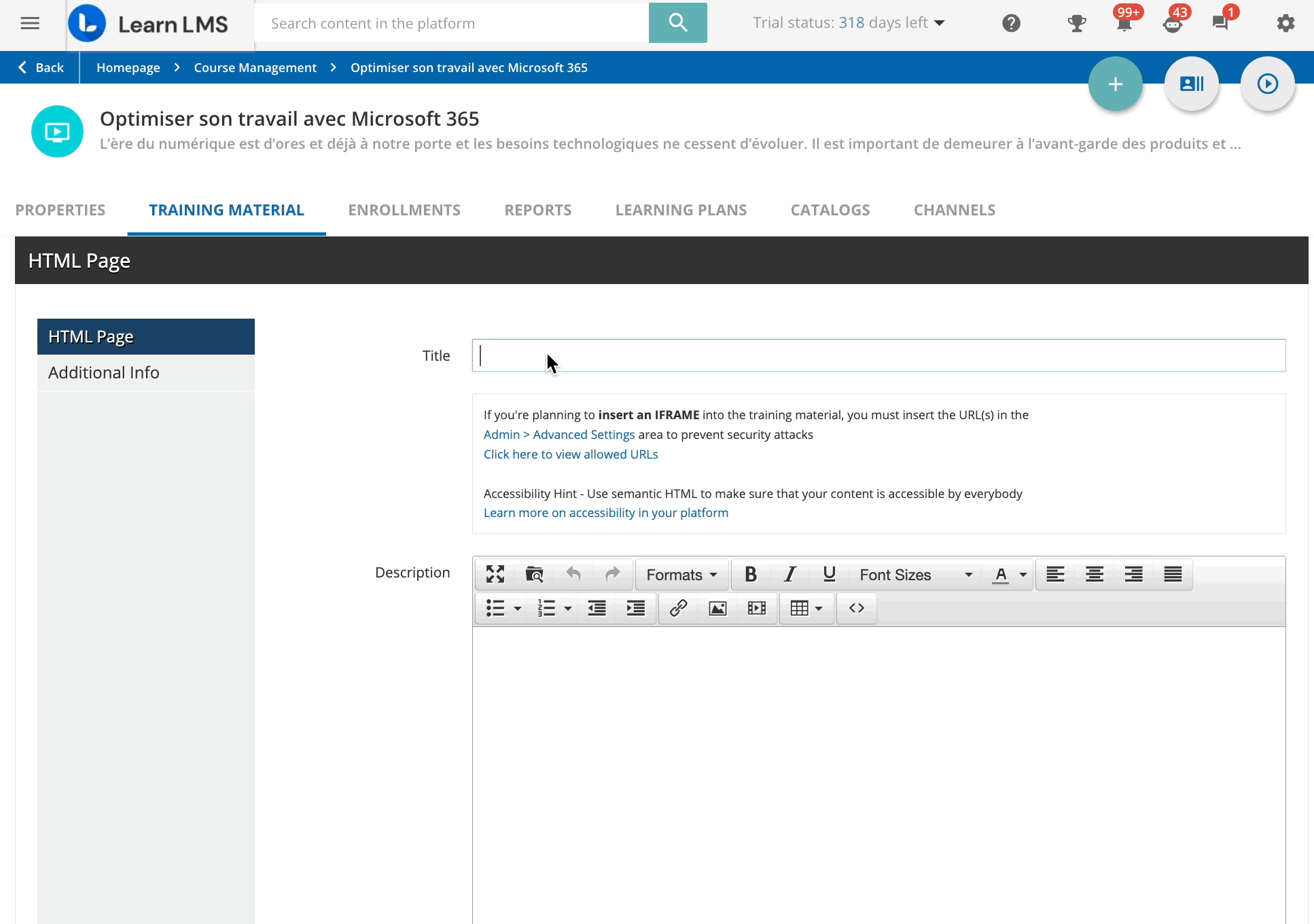The width and height of the screenshot is (1314, 924).
Task: Insert a video into the description
Action: 756,608
